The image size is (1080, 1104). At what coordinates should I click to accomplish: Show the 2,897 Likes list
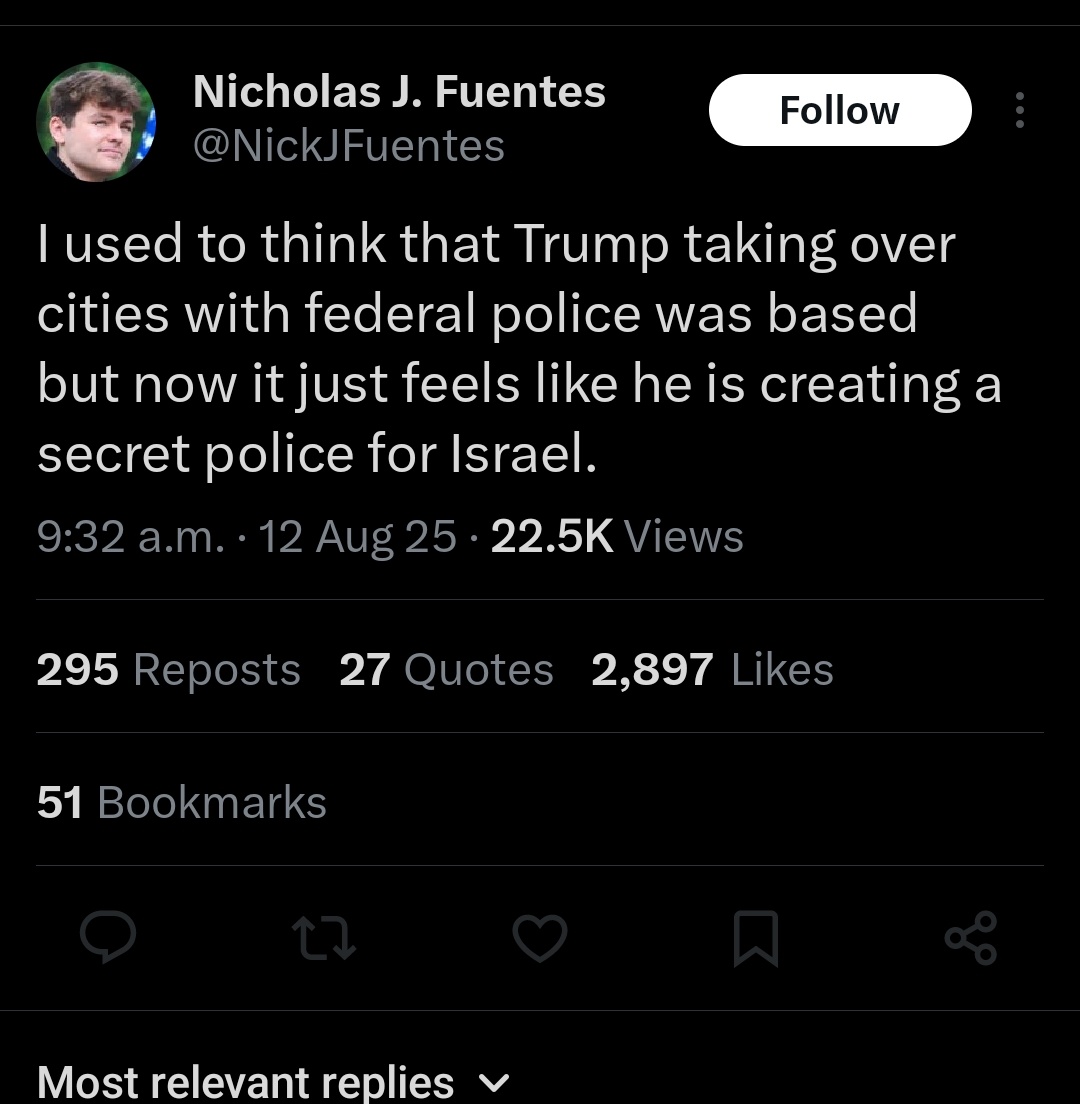click(712, 669)
